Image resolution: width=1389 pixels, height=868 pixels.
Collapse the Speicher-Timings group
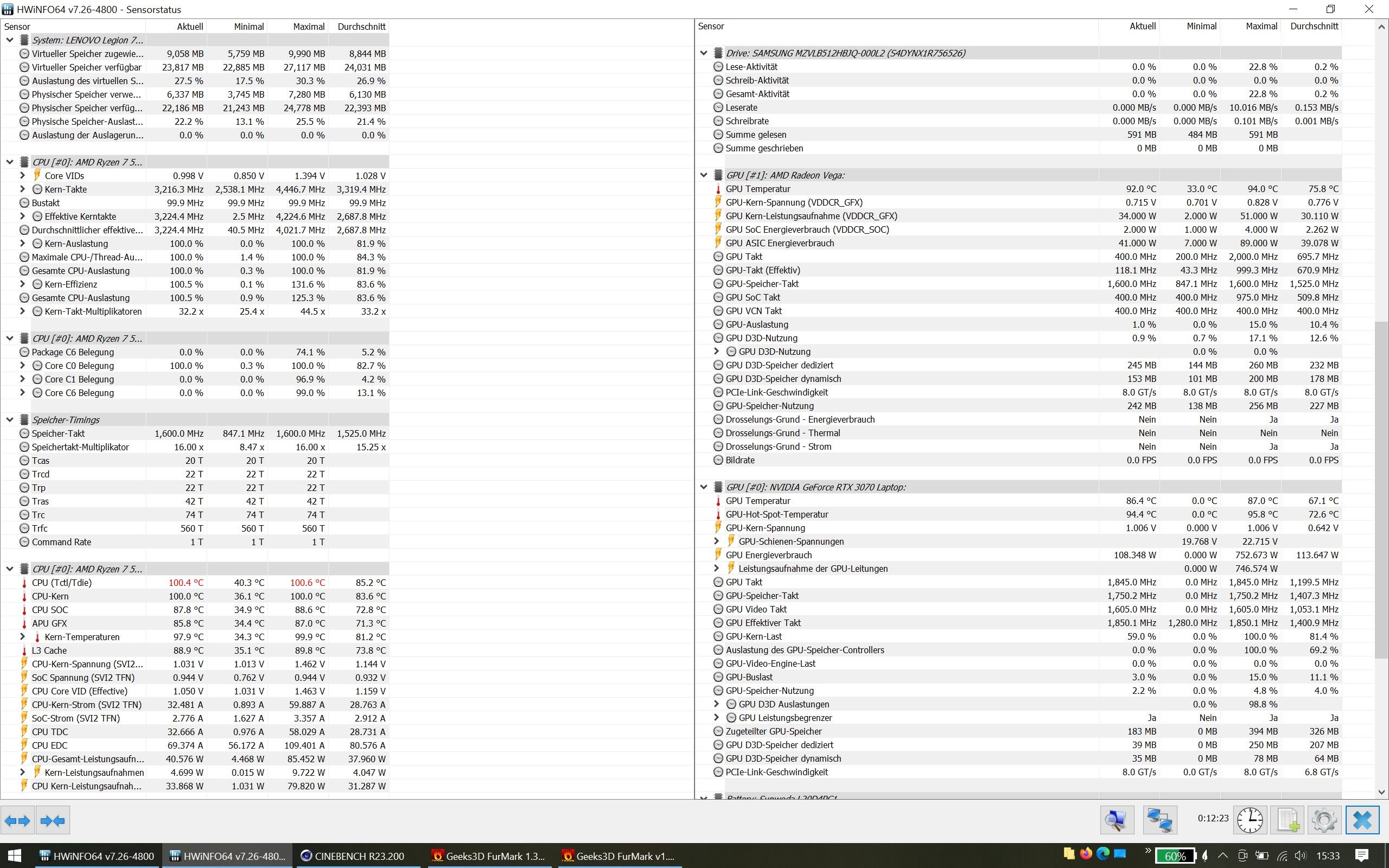coord(10,420)
